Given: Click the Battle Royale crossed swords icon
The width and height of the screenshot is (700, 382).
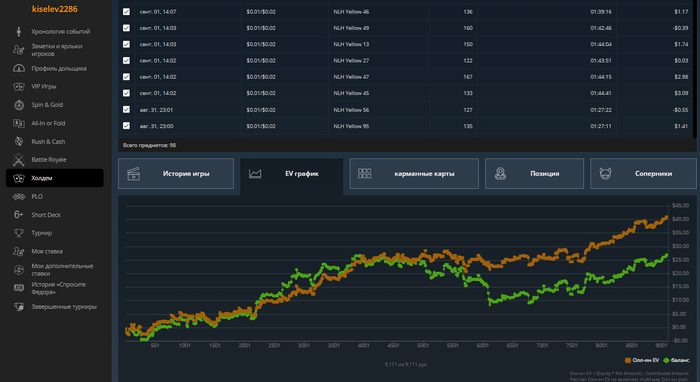Looking at the screenshot, I should [19, 159].
